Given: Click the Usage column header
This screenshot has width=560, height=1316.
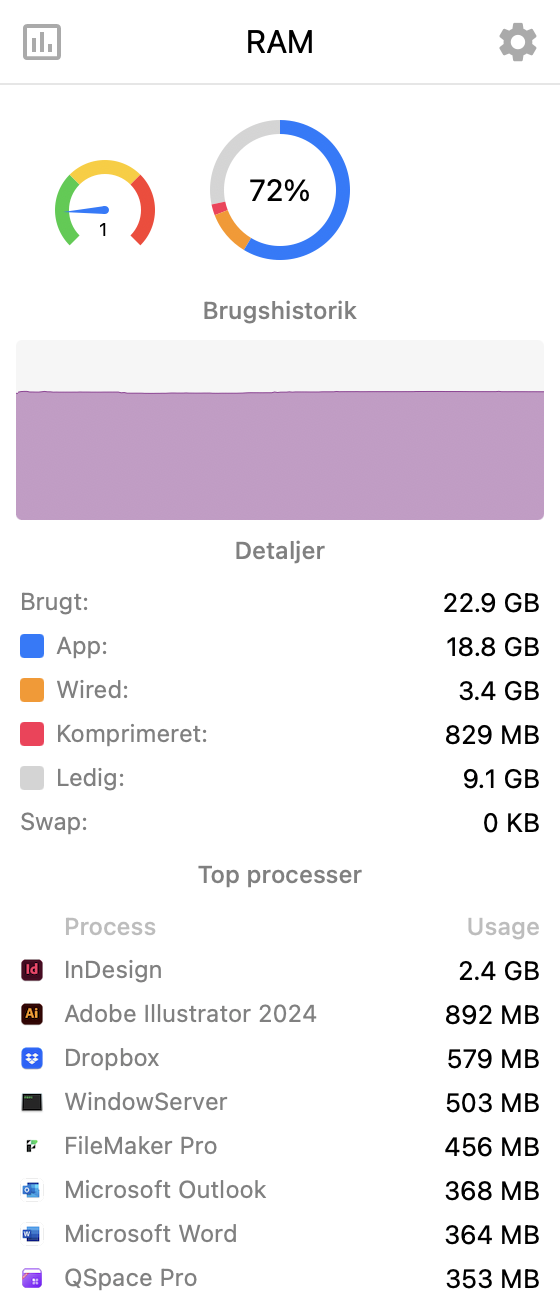Looking at the screenshot, I should coord(503,927).
